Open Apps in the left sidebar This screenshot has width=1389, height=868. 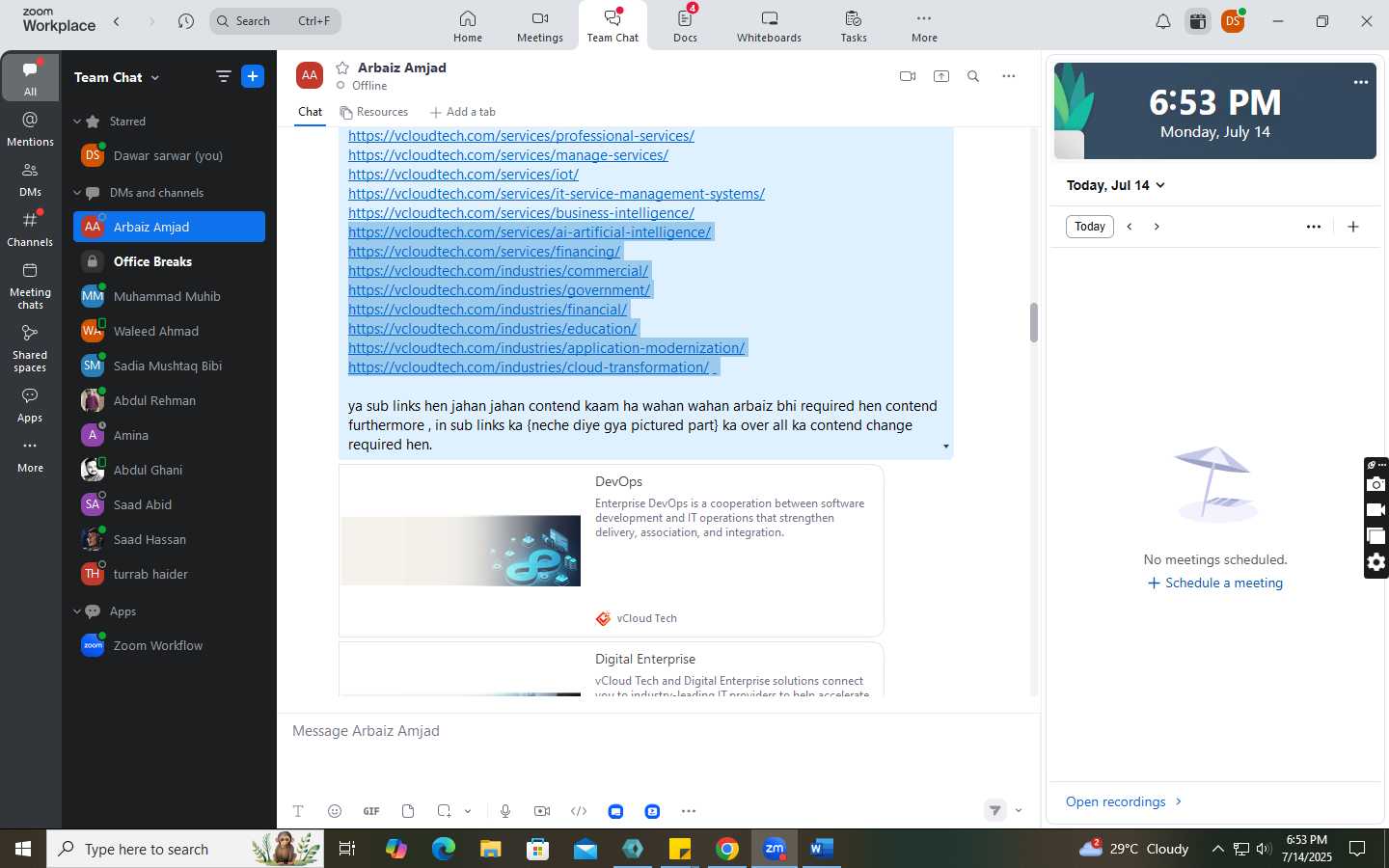[30, 405]
